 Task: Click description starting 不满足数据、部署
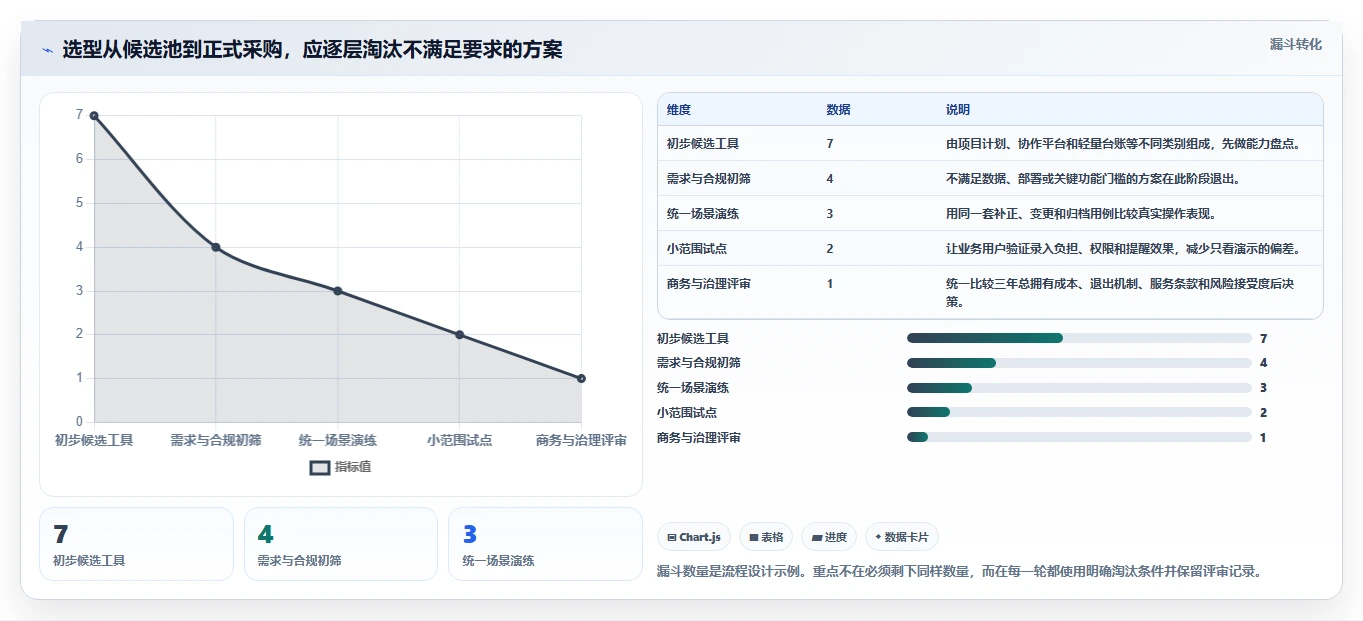[1096, 179]
